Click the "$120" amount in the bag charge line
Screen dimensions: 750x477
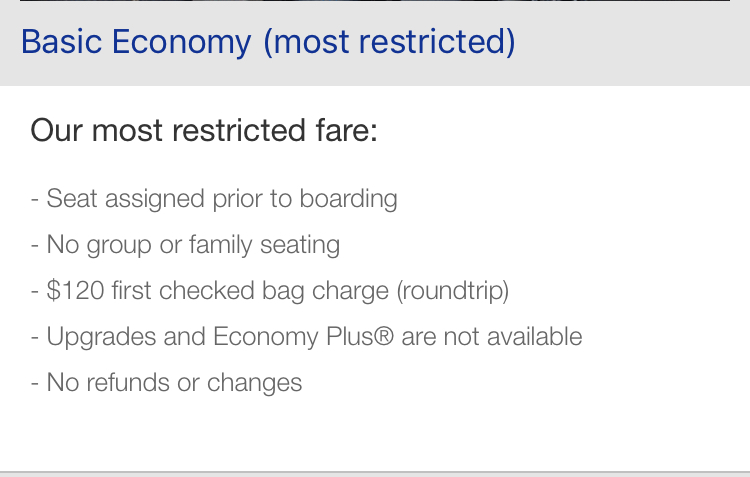(75, 290)
